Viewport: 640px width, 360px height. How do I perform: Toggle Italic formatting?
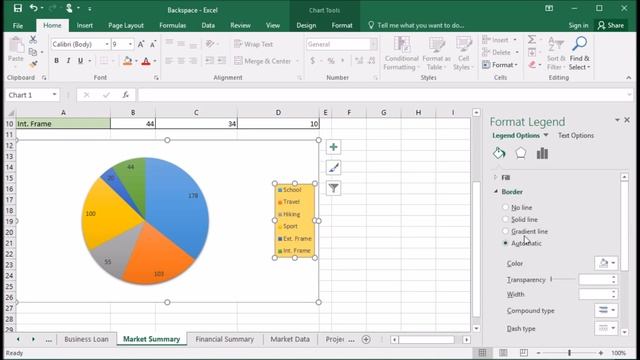click(x=68, y=61)
